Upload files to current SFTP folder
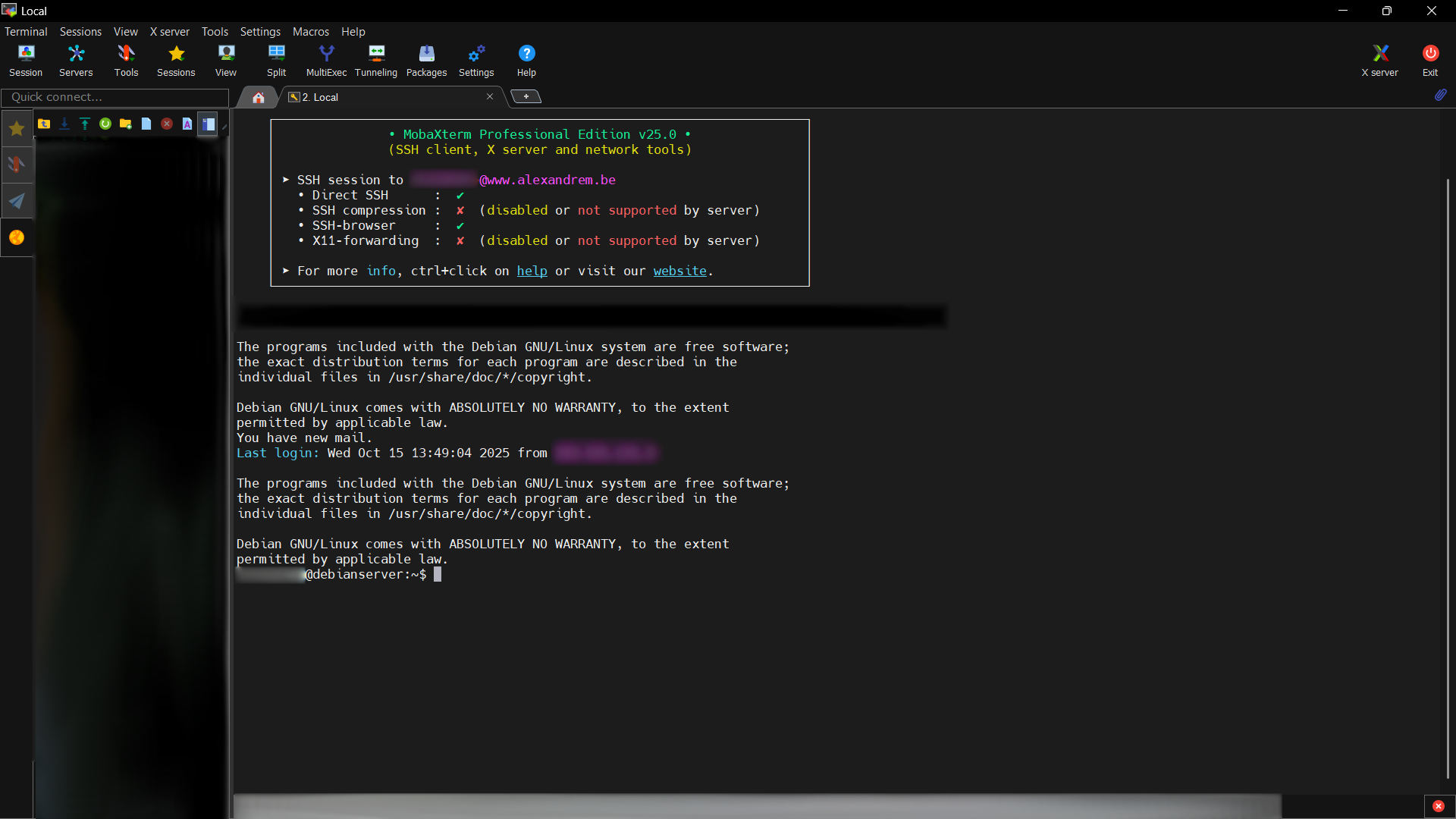 click(85, 124)
